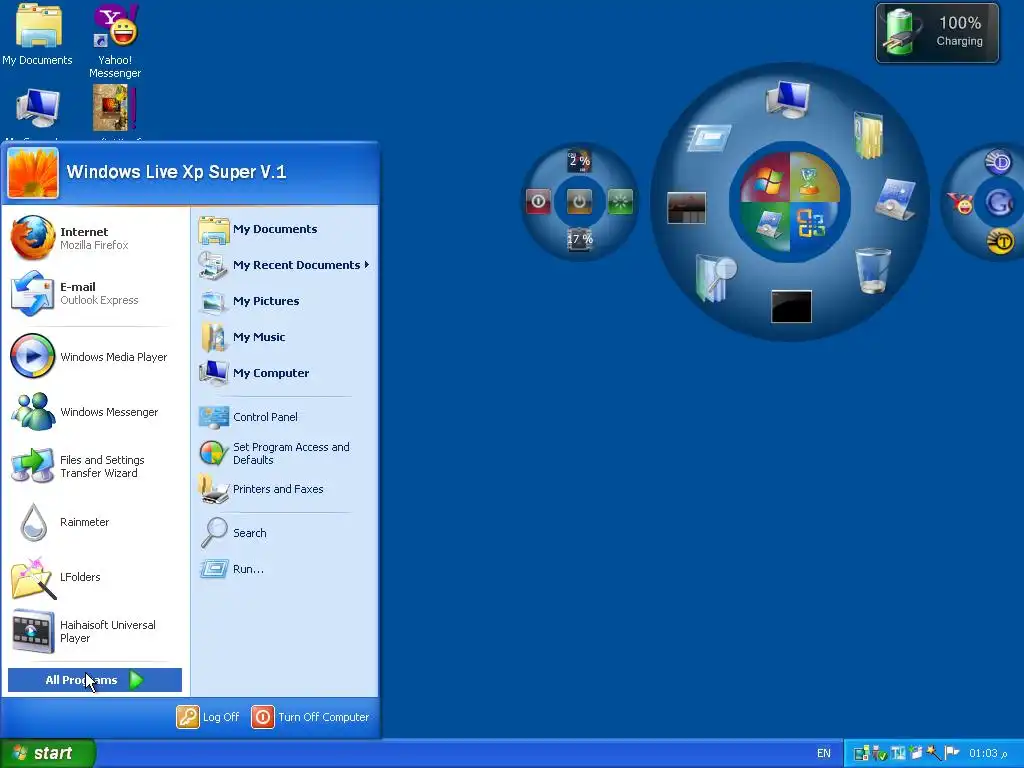Image resolution: width=1024 pixels, height=768 pixels.
Task: Click Turn Off Computer button
Action: [x=310, y=717]
